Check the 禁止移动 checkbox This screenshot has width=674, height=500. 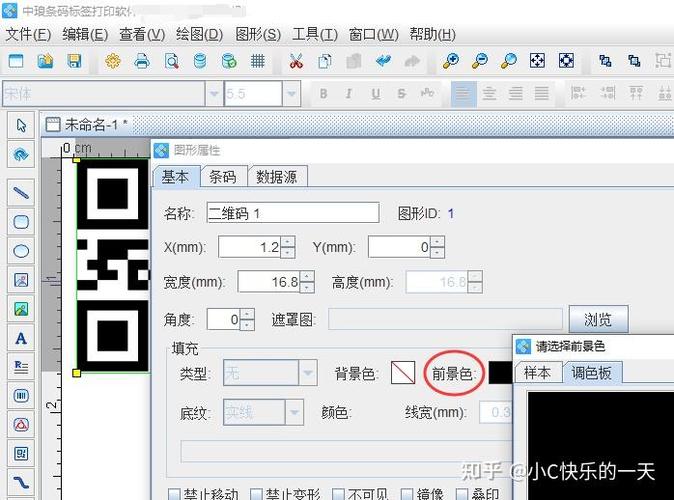[173, 494]
